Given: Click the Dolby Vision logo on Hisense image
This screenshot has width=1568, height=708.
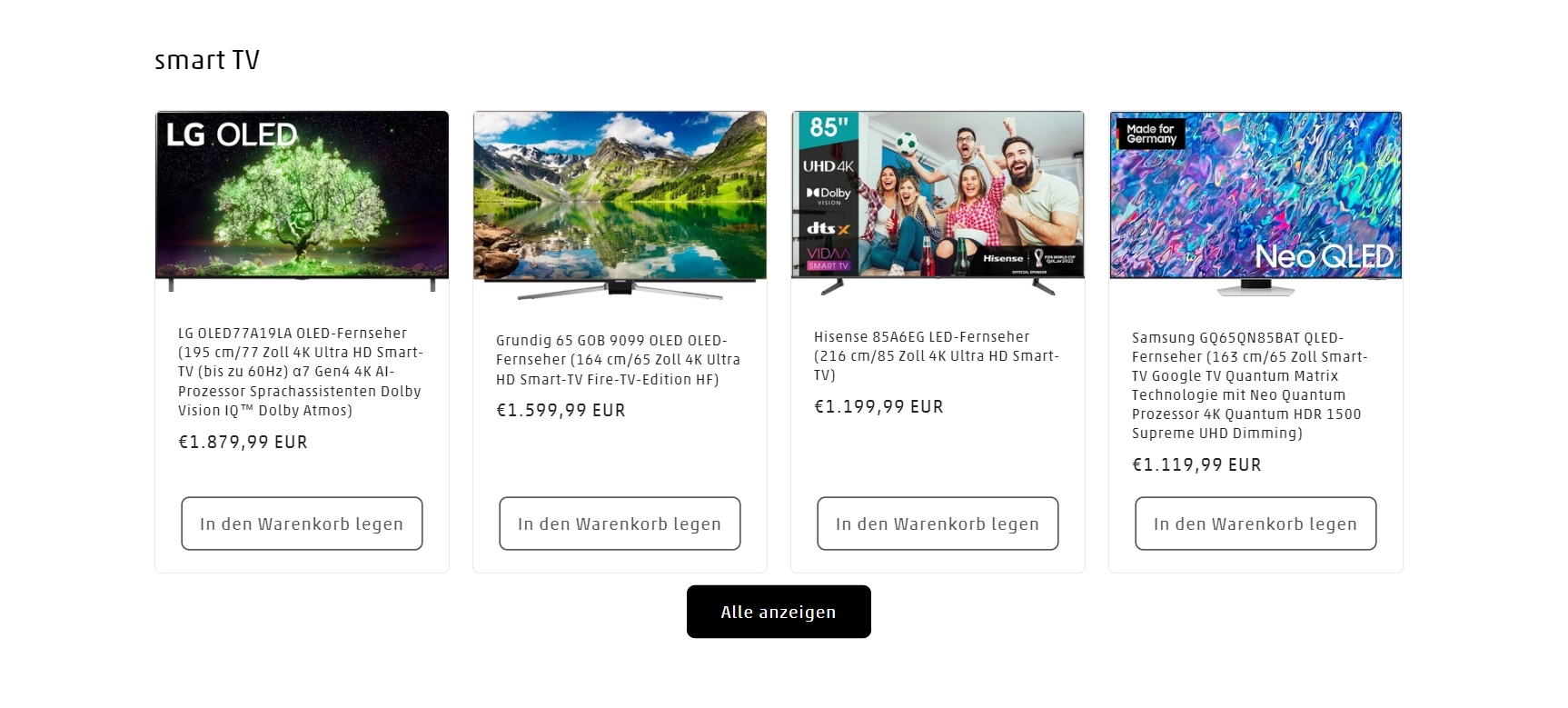Looking at the screenshot, I should point(829,195).
